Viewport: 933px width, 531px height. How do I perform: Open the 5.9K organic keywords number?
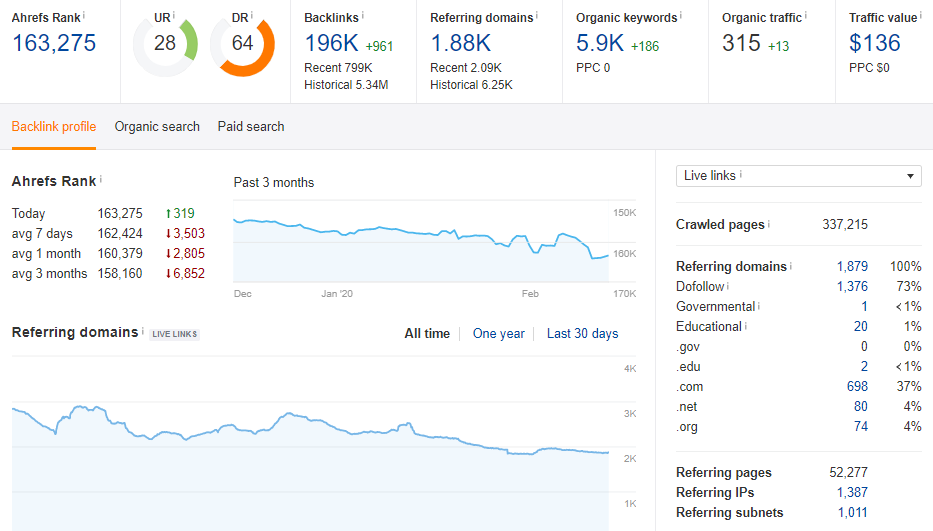point(600,43)
